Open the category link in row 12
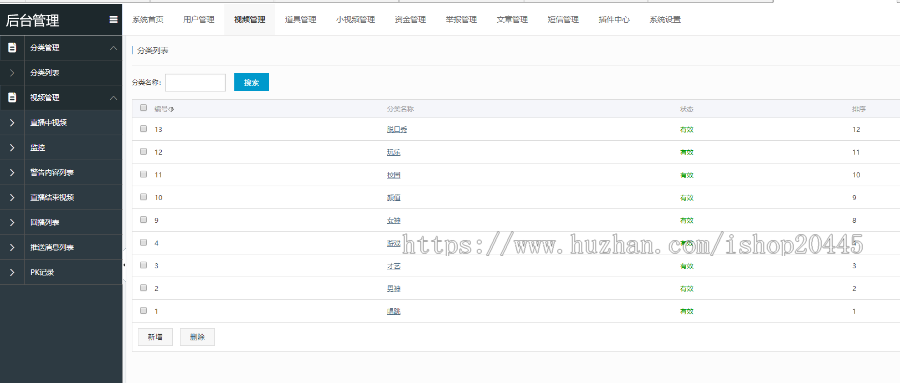This screenshot has width=900, height=383. [x=393, y=152]
